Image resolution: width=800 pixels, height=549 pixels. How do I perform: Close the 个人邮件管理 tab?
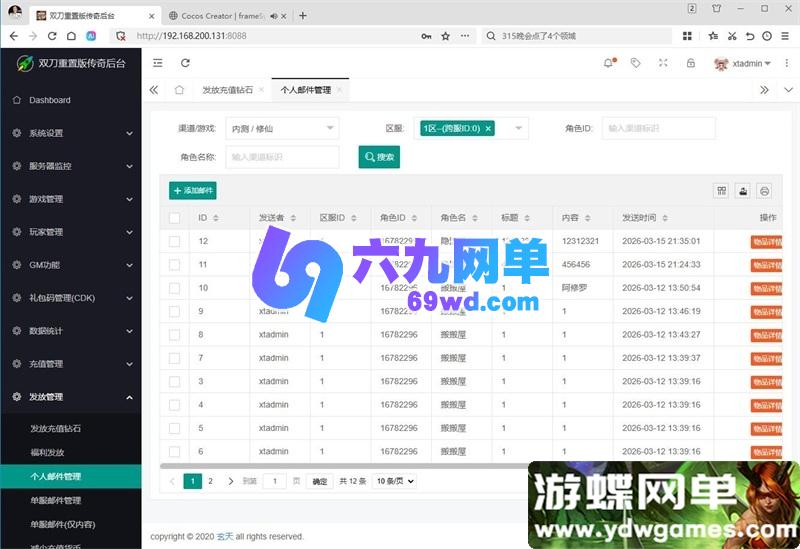(x=340, y=90)
